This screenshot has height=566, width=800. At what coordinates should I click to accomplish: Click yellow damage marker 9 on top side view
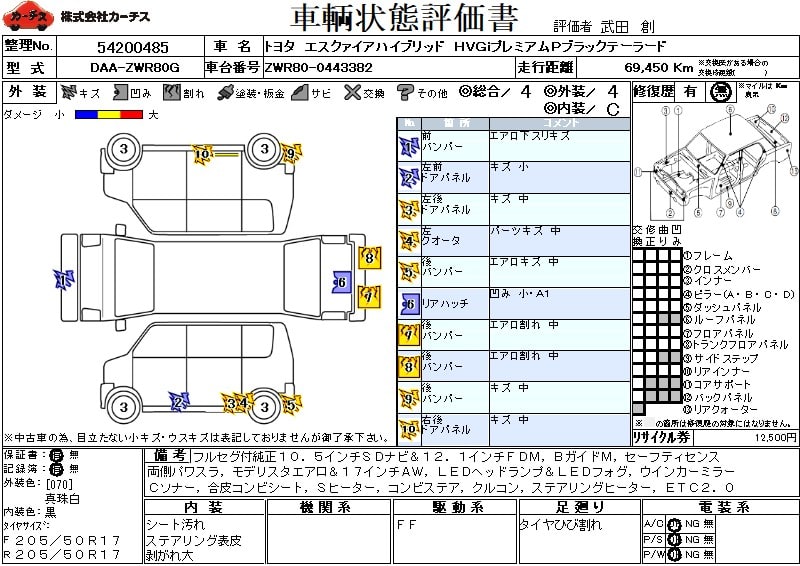point(291,154)
